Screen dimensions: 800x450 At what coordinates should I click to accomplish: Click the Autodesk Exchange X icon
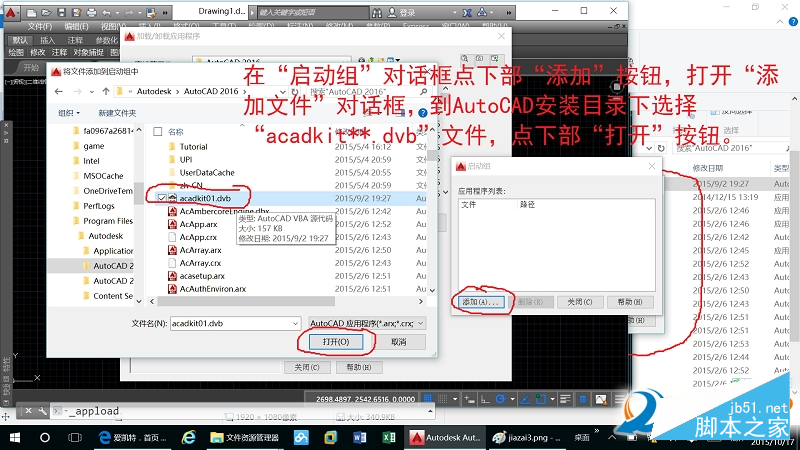click(467, 12)
